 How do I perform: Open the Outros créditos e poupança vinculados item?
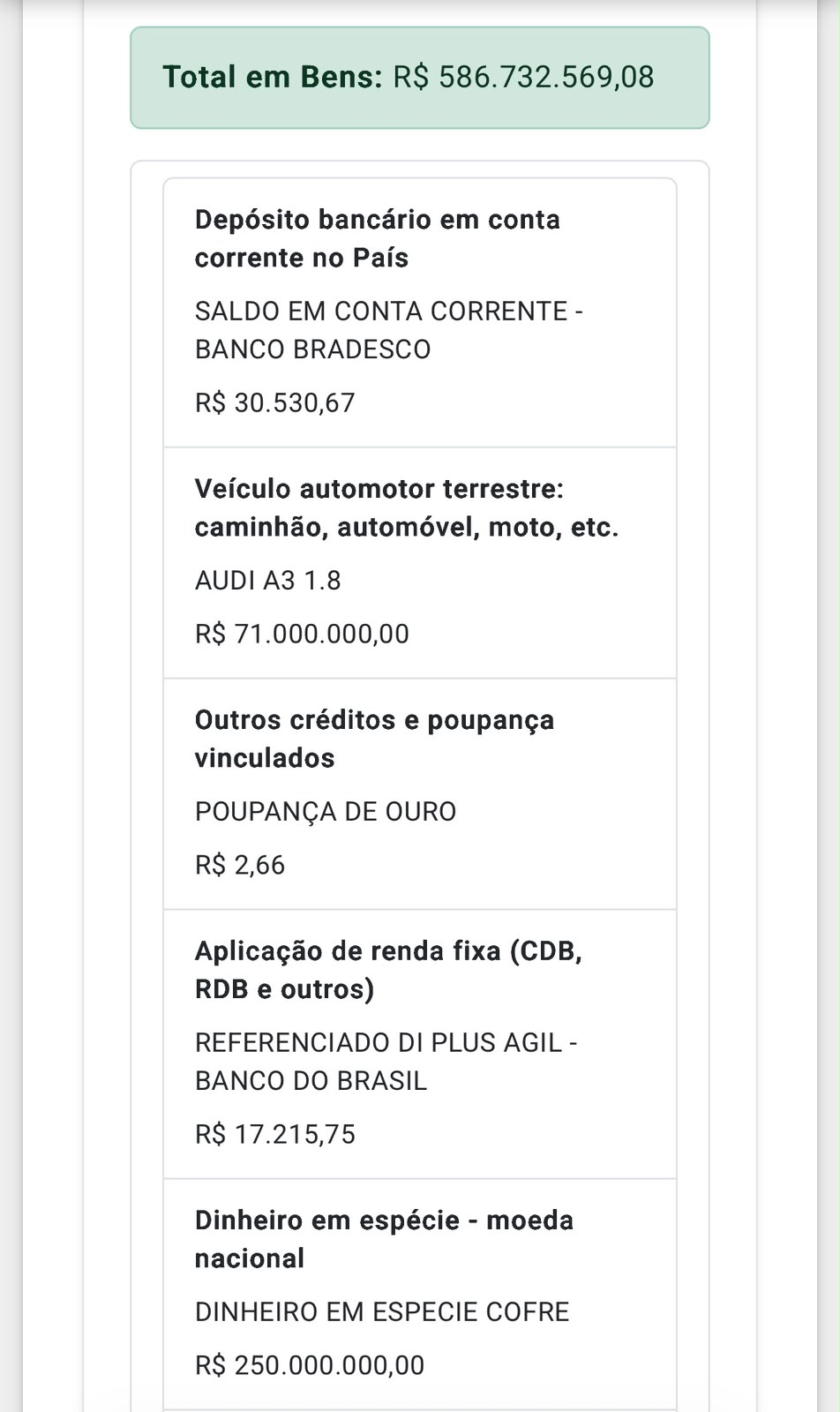click(x=420, y=794)
